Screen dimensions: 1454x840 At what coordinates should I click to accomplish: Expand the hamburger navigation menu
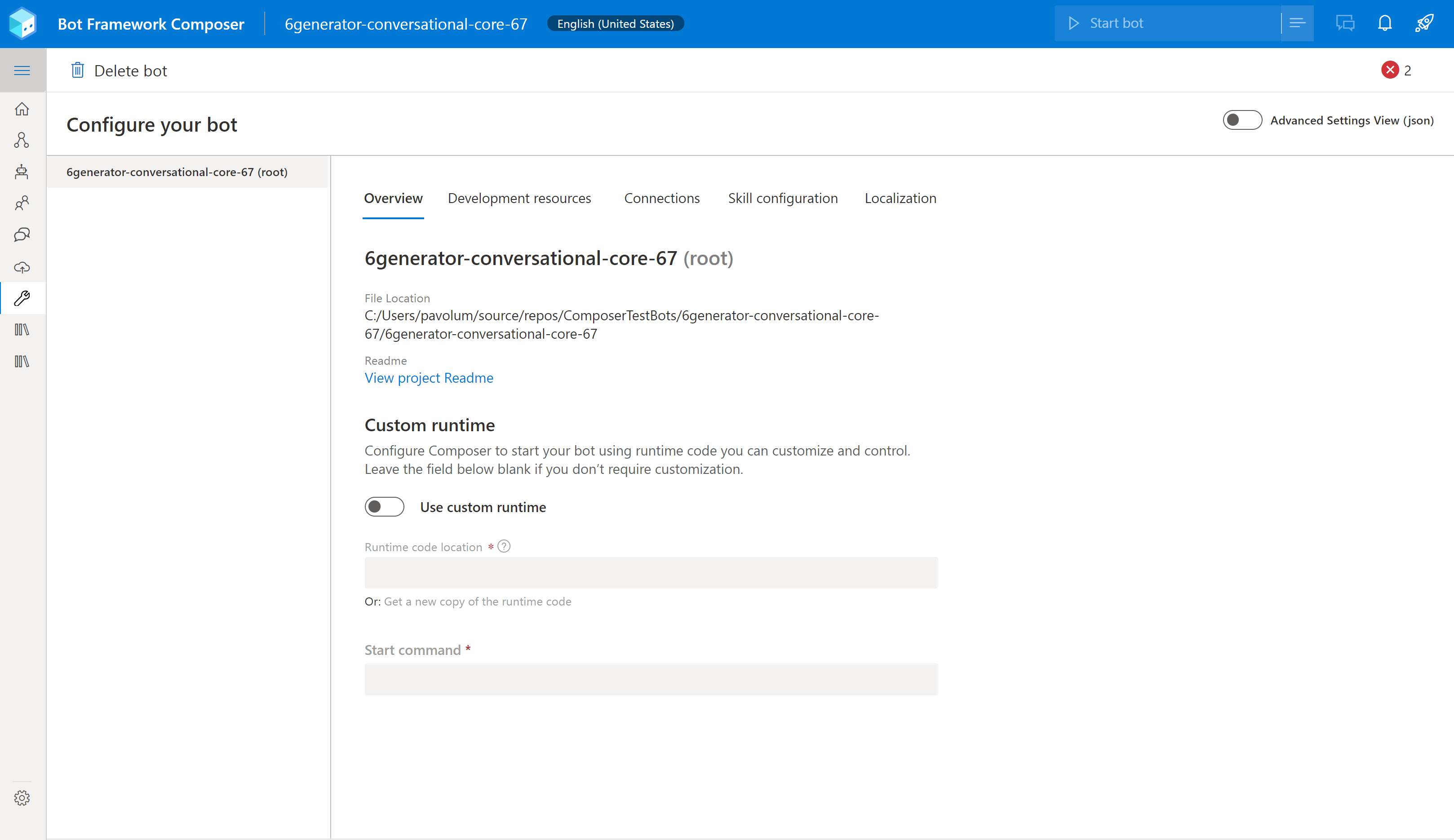coord(22,71)
